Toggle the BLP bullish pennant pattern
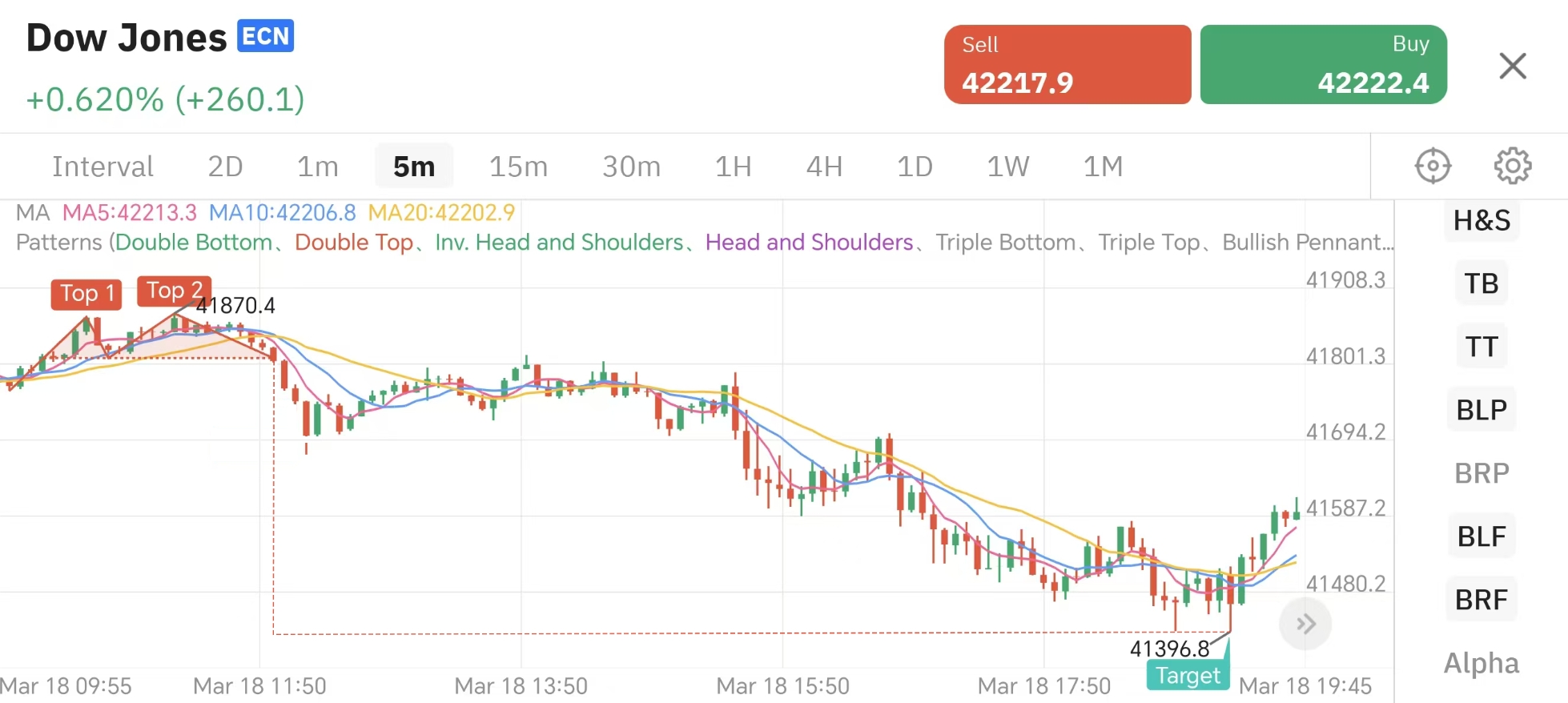This screenshot has height=703, width=1568. tap(1482, 410)
